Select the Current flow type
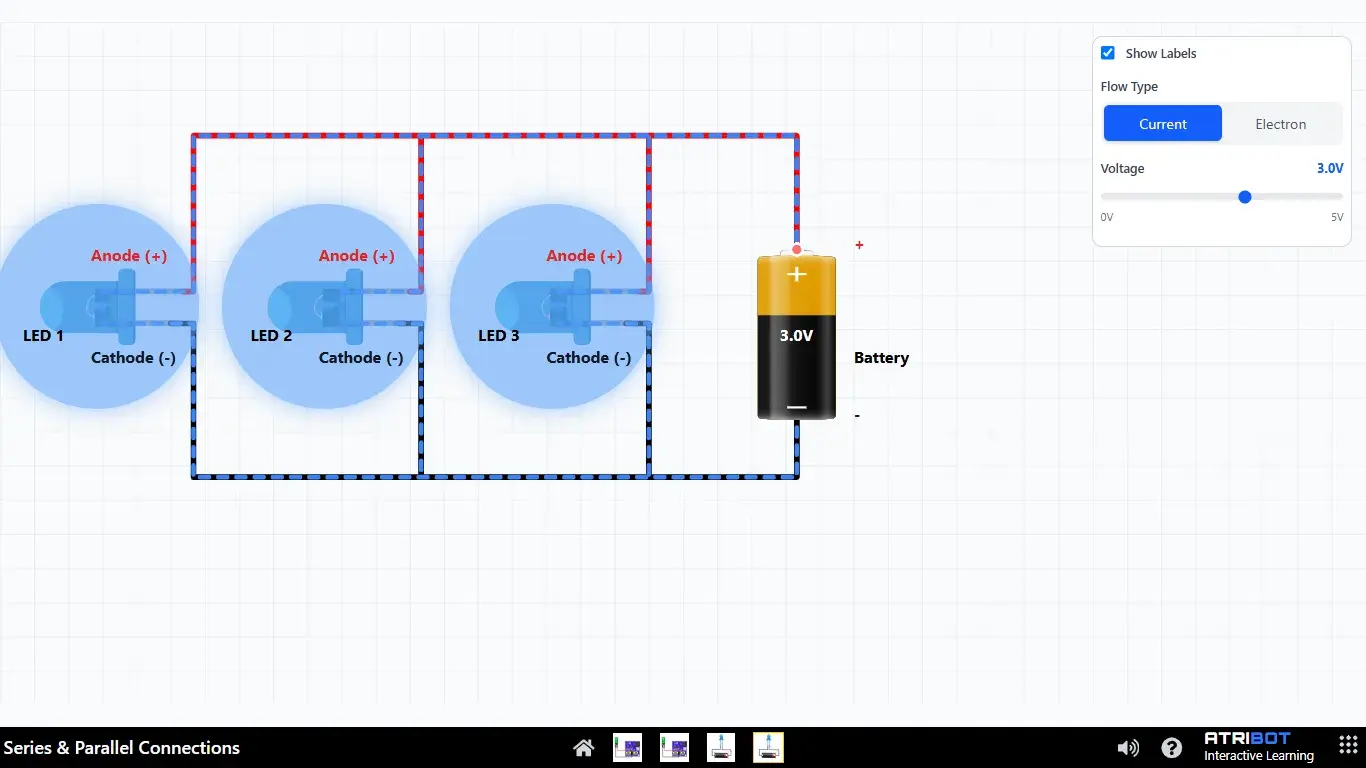The image size is (1366, 768). click(x=1163, y=124)
